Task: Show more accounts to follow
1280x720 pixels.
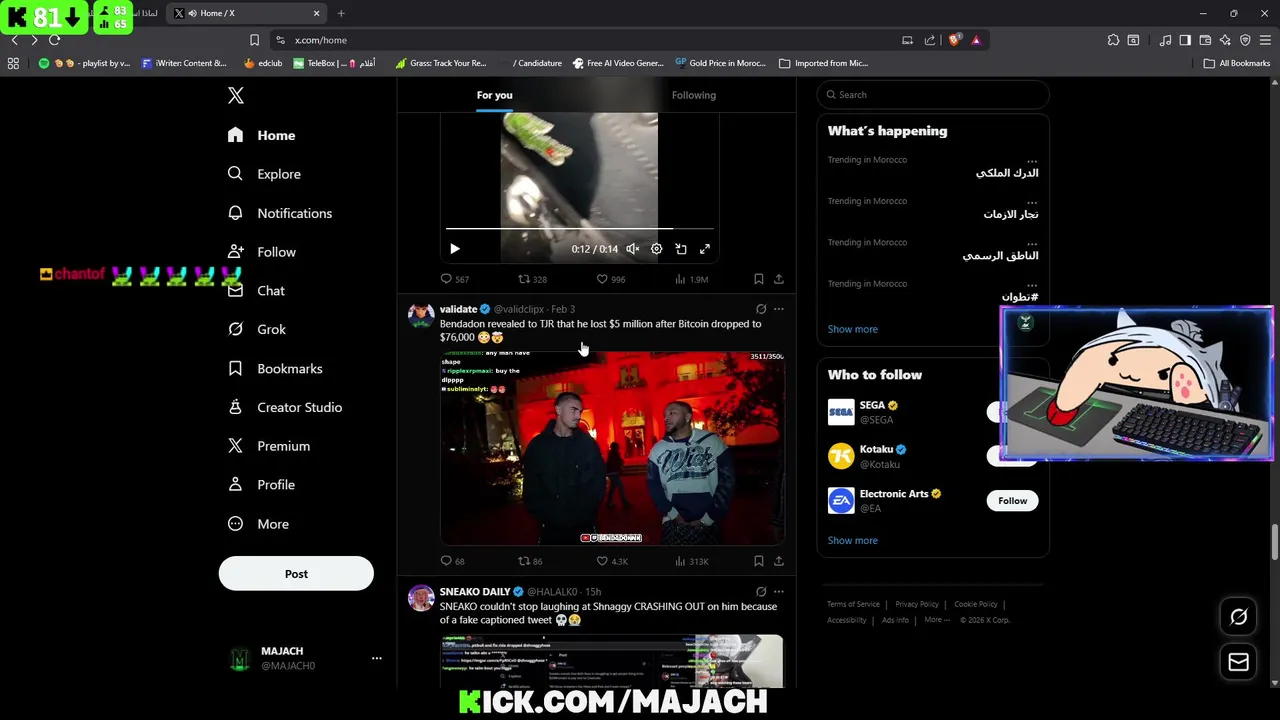Action: click(853, 540)
